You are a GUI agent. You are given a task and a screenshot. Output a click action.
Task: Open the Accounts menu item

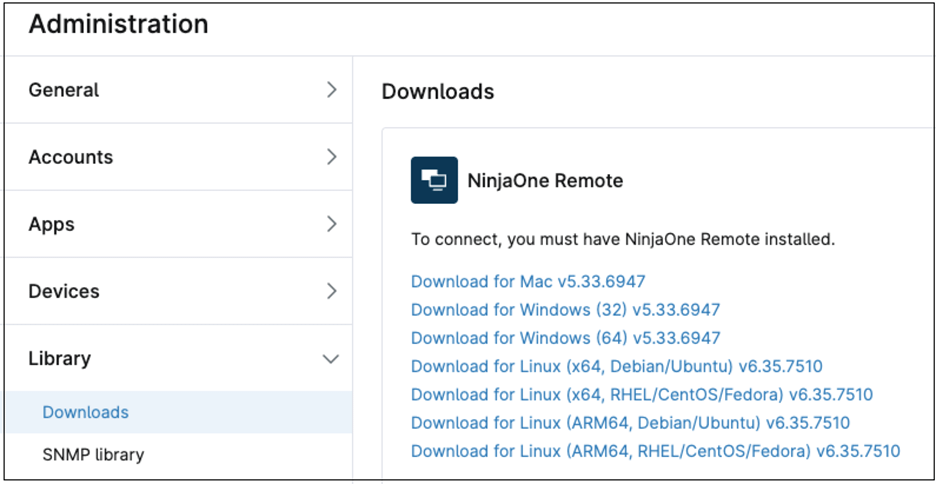[178, 157]
